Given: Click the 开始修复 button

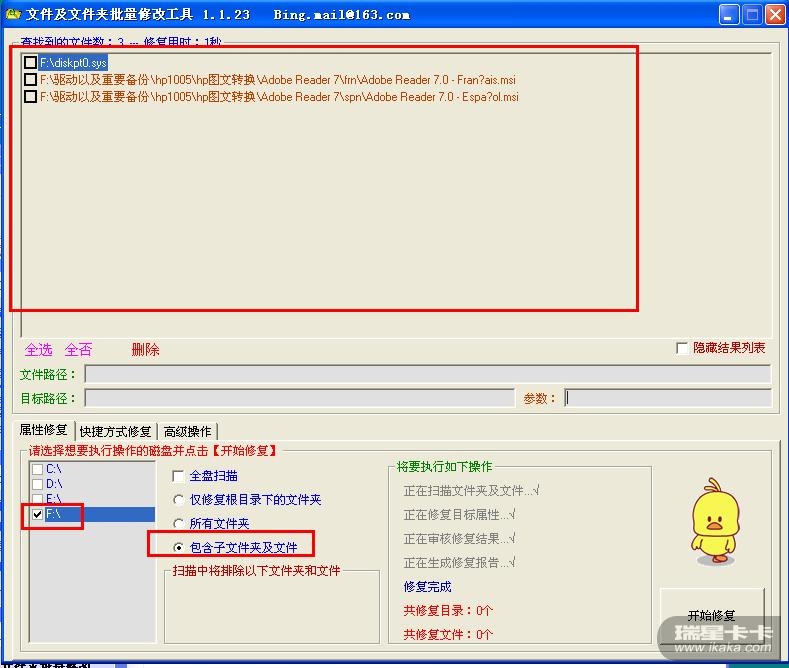Looking at the screenshot, I should (x=712, y=616).
